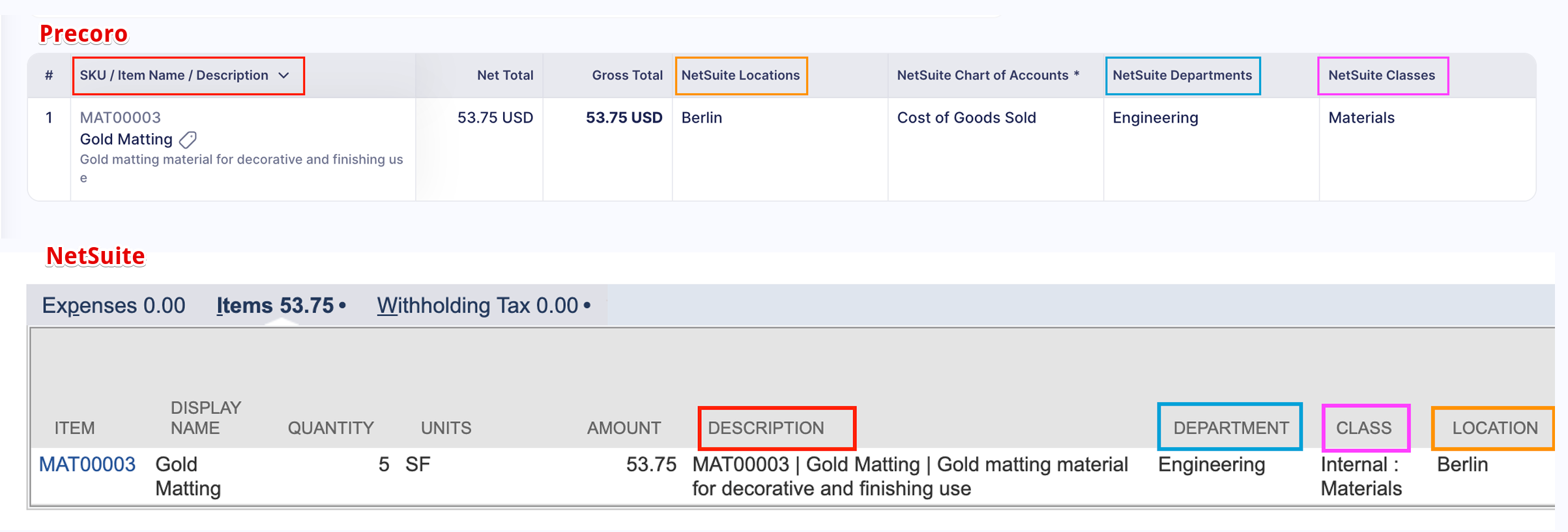Click the Gold Matting item name in Precoro

coord(126,140)
